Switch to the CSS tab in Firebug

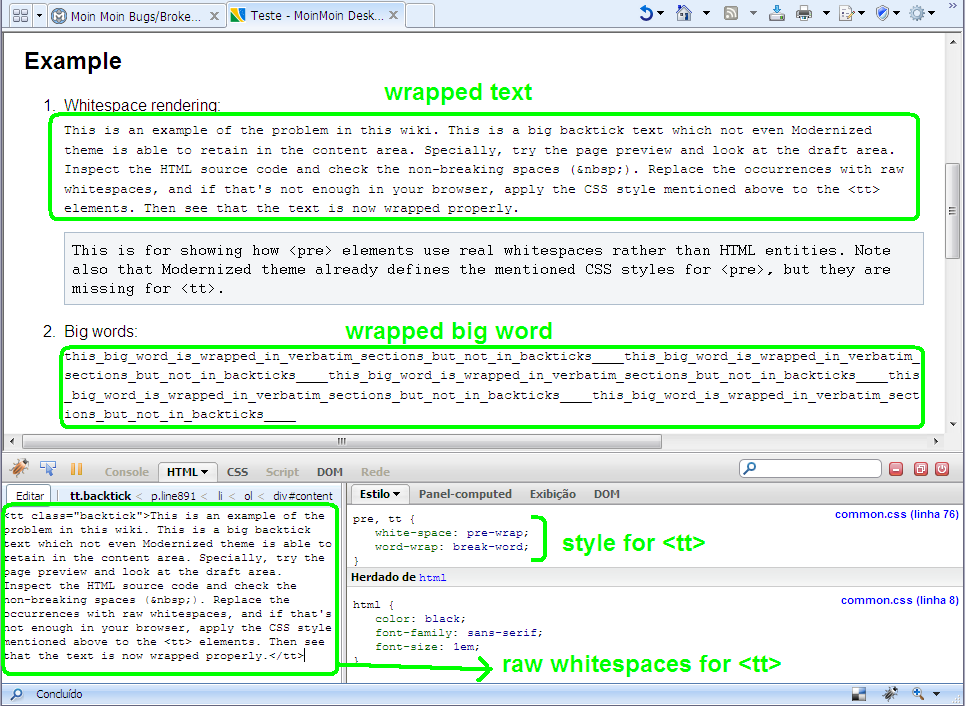click(237, 472)
